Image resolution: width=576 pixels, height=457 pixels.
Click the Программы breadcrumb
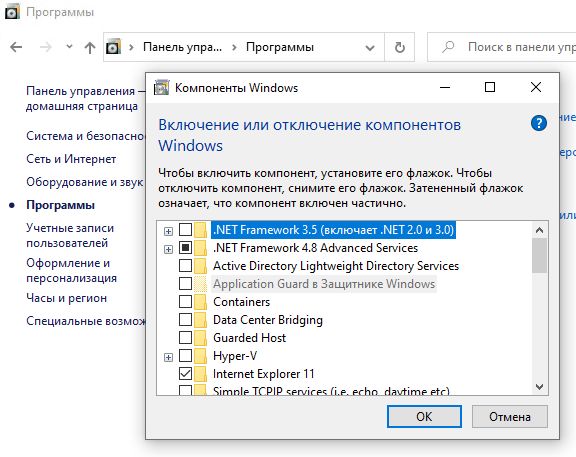(x=280, y=47)
